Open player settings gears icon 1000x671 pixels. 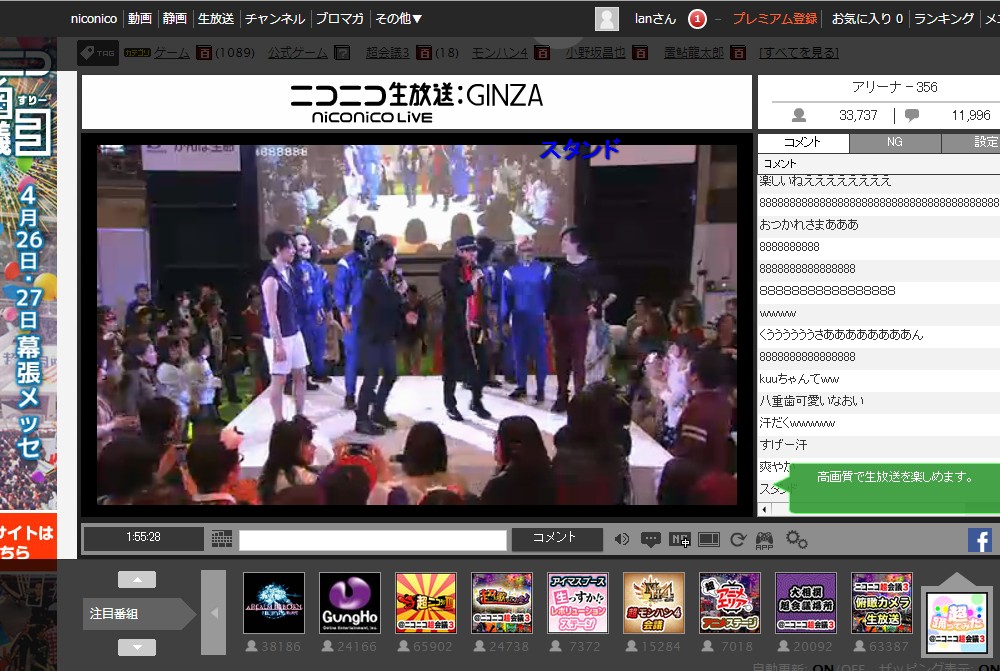pyautogui.click(x=797, y=540)
